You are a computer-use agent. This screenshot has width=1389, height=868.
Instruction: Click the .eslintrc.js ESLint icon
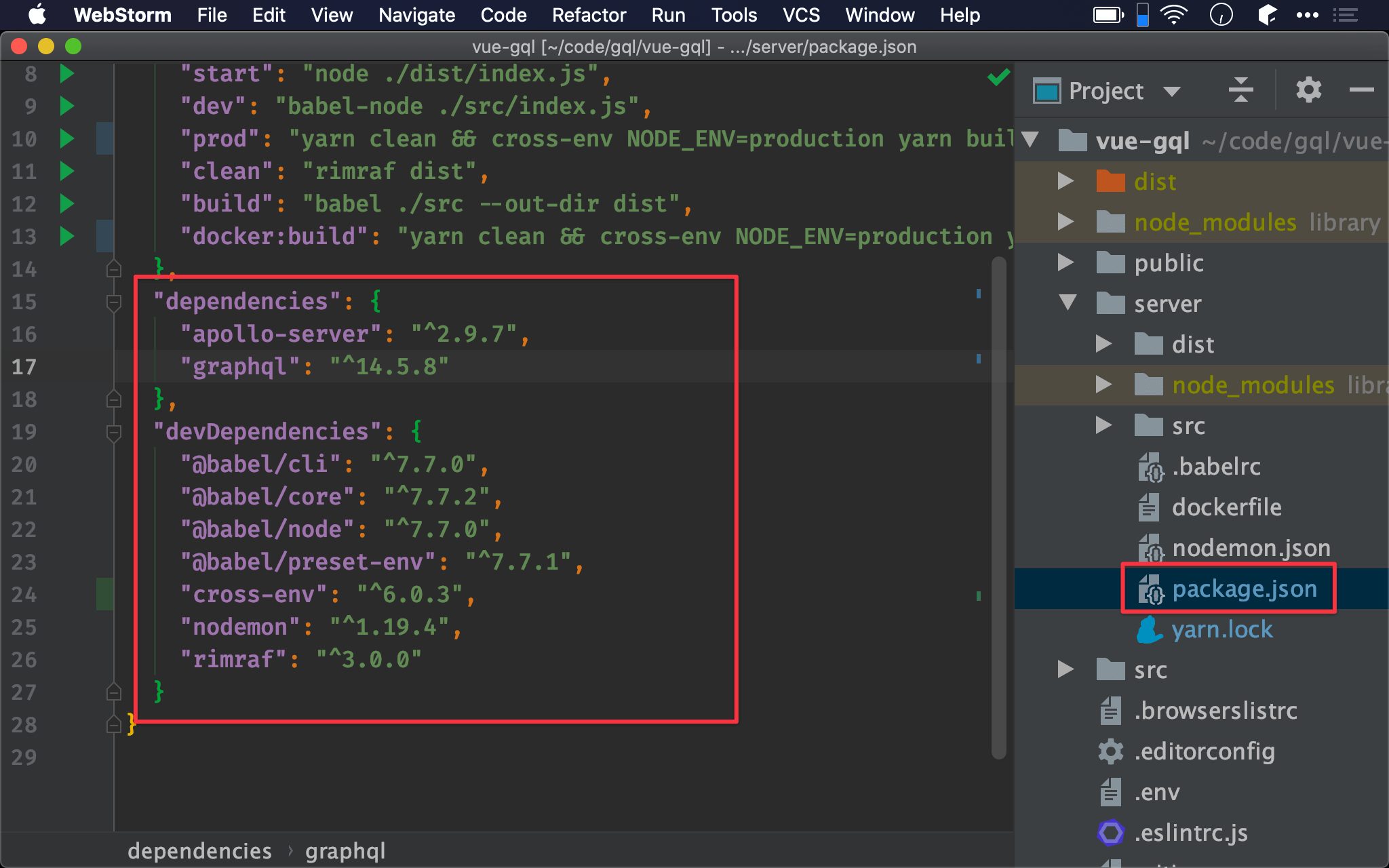[x=1111, y=833]
